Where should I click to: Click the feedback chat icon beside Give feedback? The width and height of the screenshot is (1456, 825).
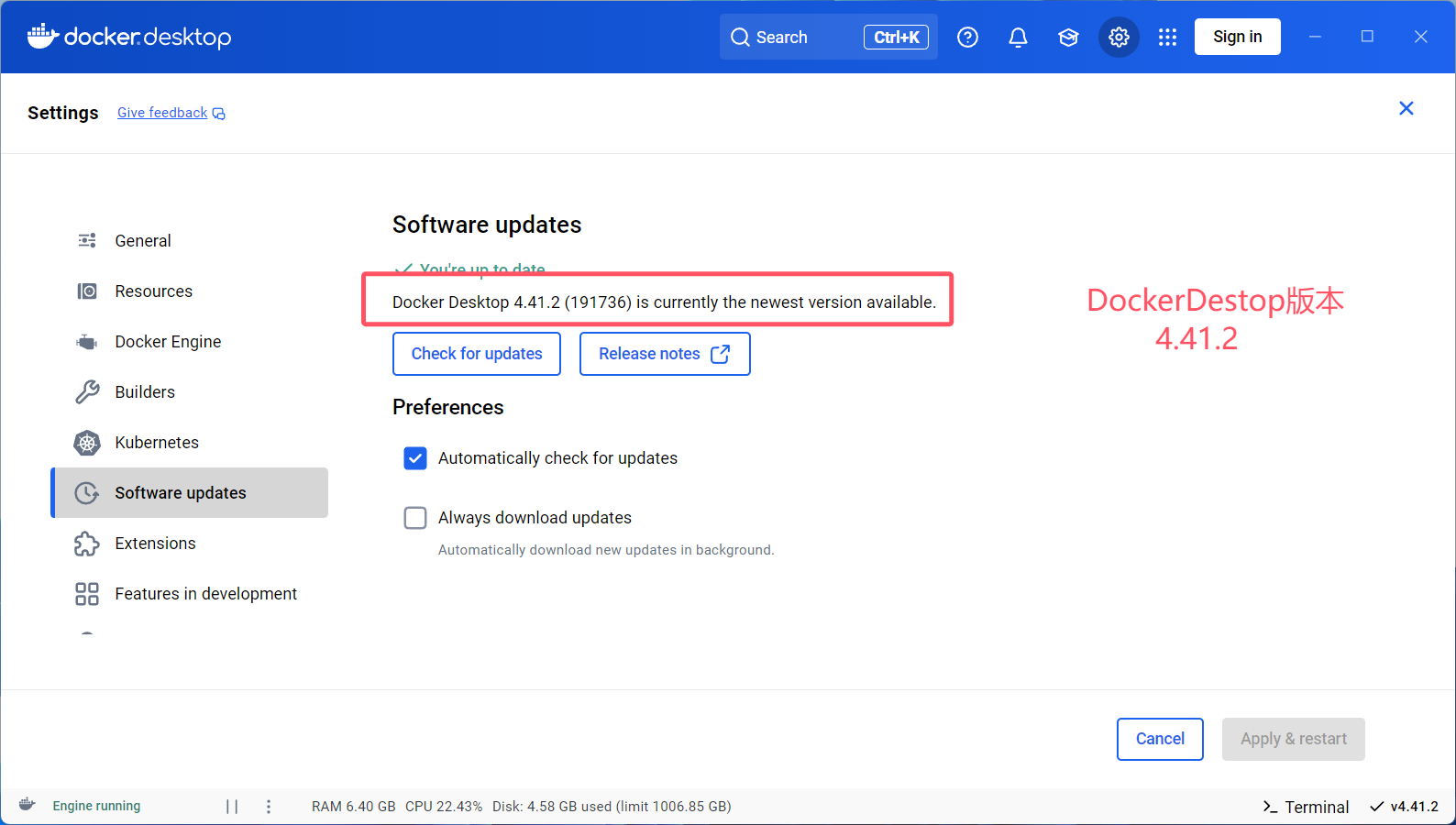(x=218, y=114)
